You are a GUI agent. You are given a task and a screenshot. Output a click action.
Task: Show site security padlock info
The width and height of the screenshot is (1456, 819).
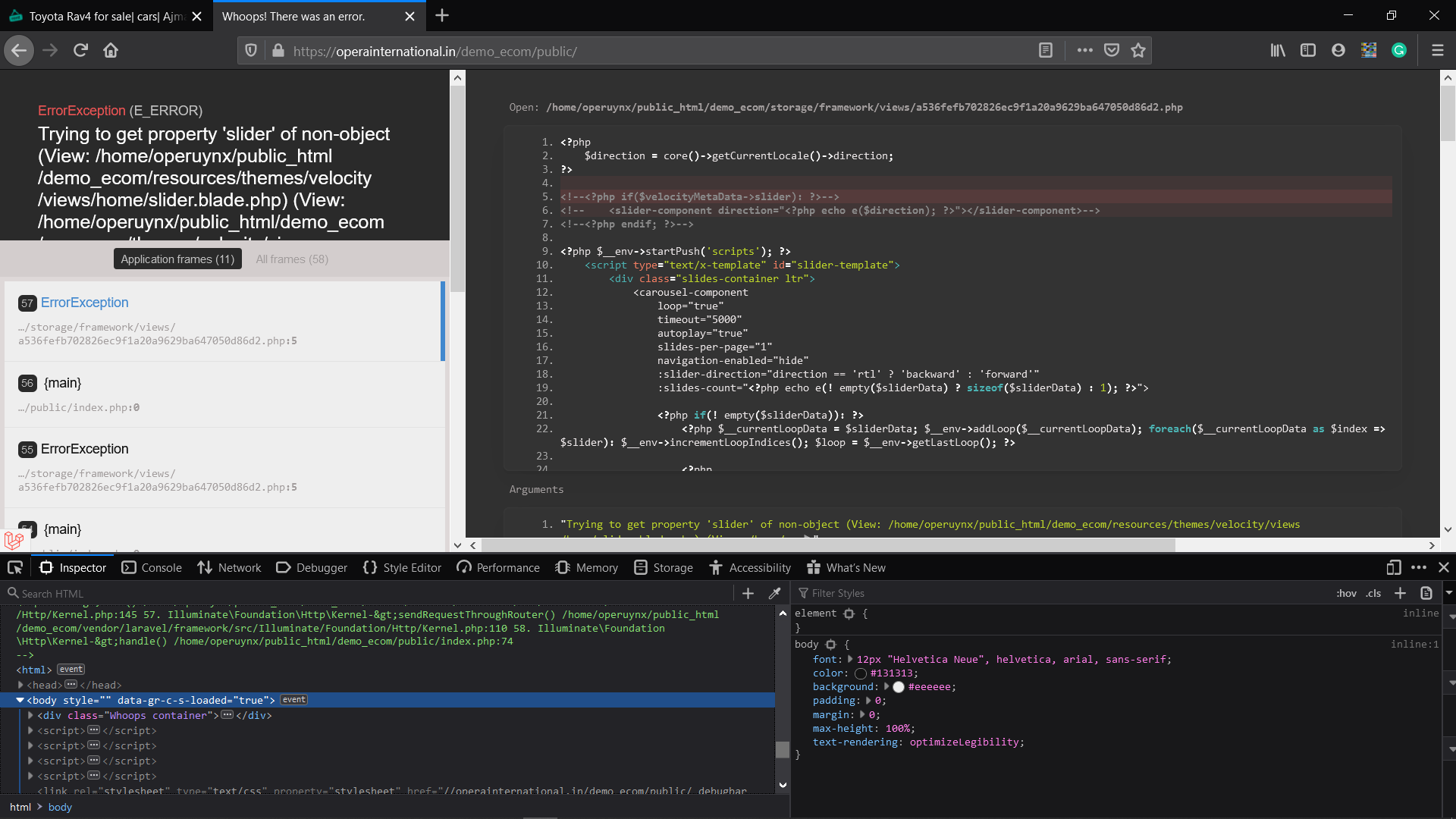coord(278,51)
